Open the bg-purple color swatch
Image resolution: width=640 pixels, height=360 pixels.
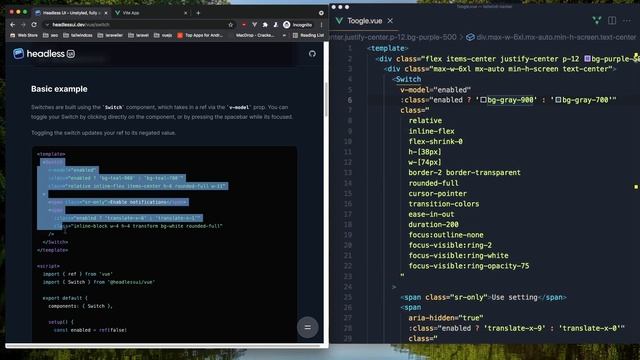587,59
